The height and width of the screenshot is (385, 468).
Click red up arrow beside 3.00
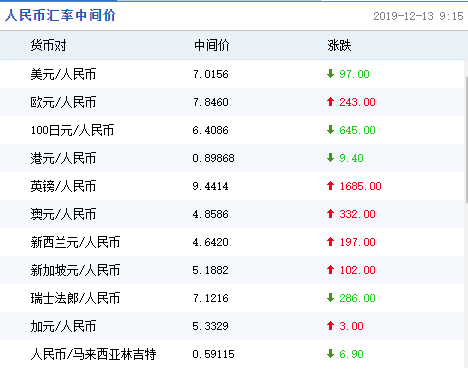(330, 326)
